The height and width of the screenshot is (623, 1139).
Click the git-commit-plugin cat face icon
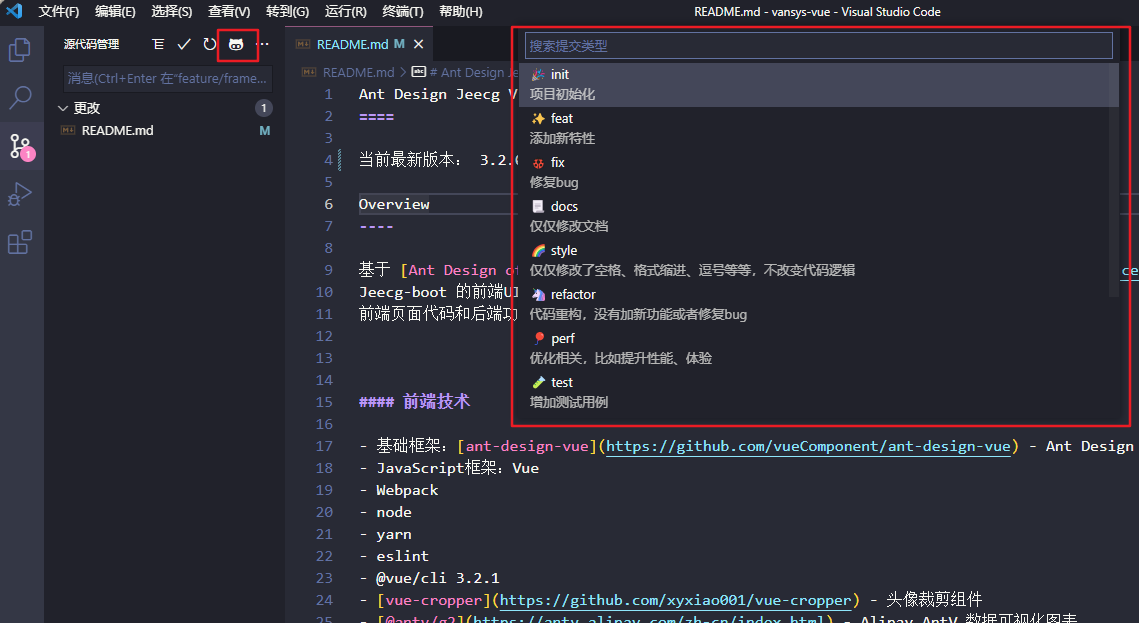(x=237, y=45)
